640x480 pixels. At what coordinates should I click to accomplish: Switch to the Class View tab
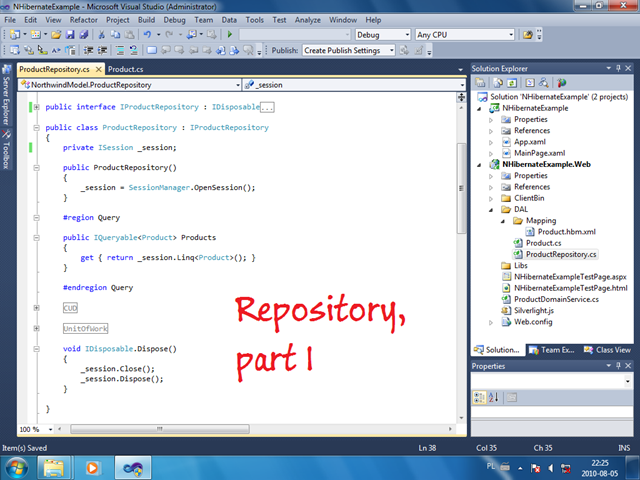(608, 350)
